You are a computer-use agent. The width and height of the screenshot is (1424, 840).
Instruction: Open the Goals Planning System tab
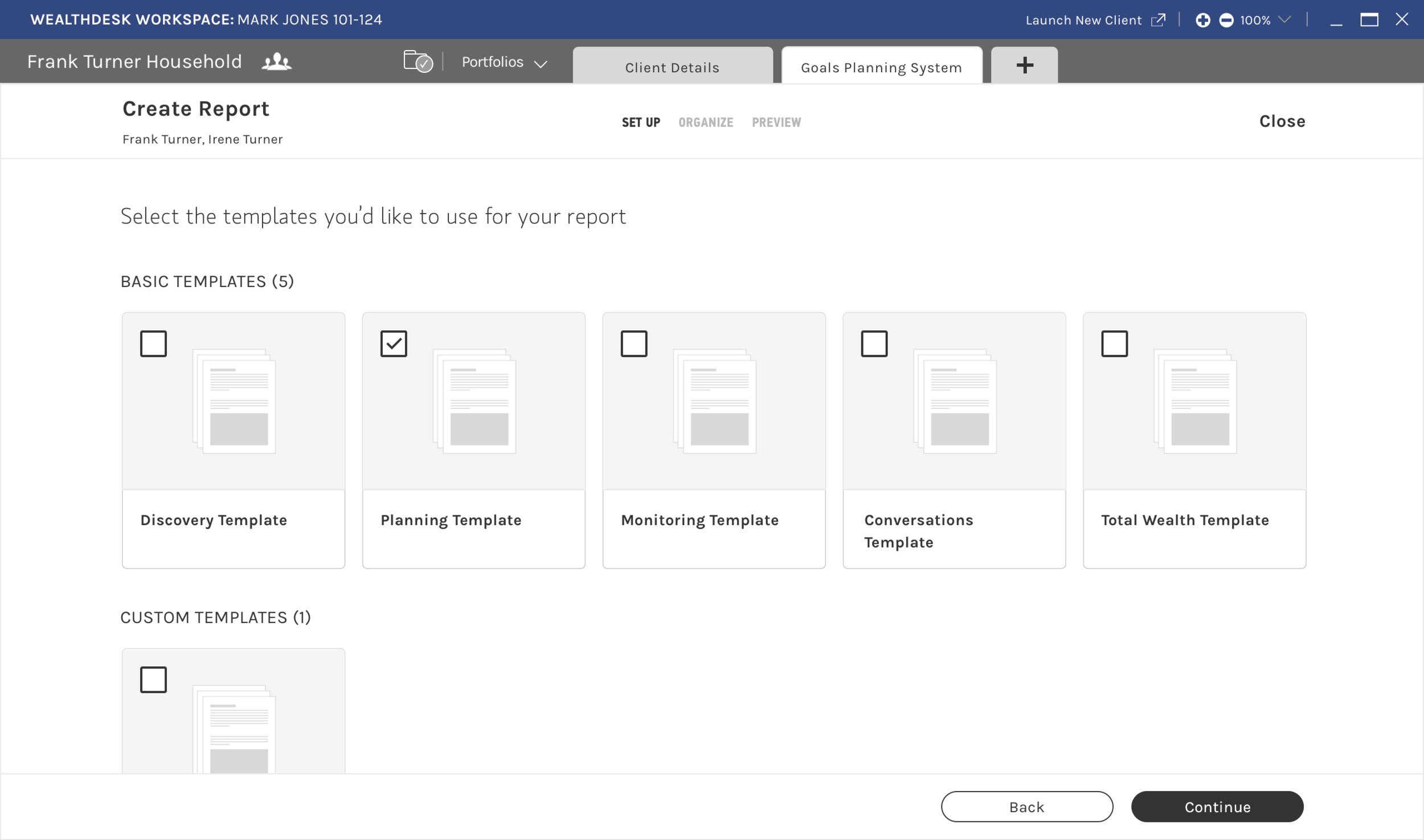(x=881, y=67)
